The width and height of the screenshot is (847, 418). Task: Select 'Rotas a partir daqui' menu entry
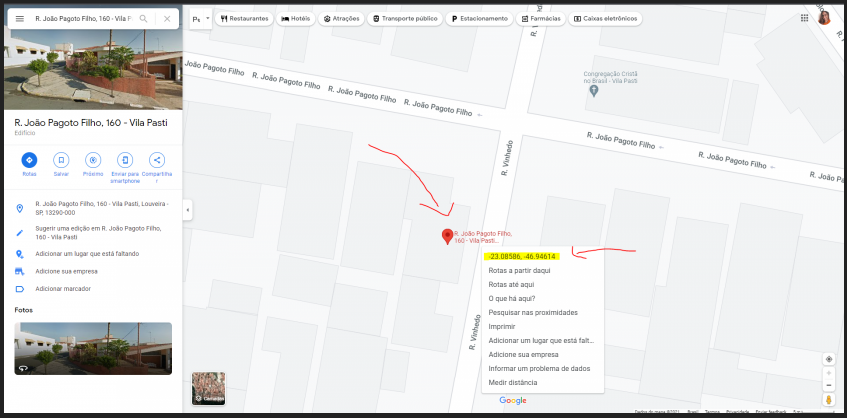pyautogui.click(x=518, y=270)
